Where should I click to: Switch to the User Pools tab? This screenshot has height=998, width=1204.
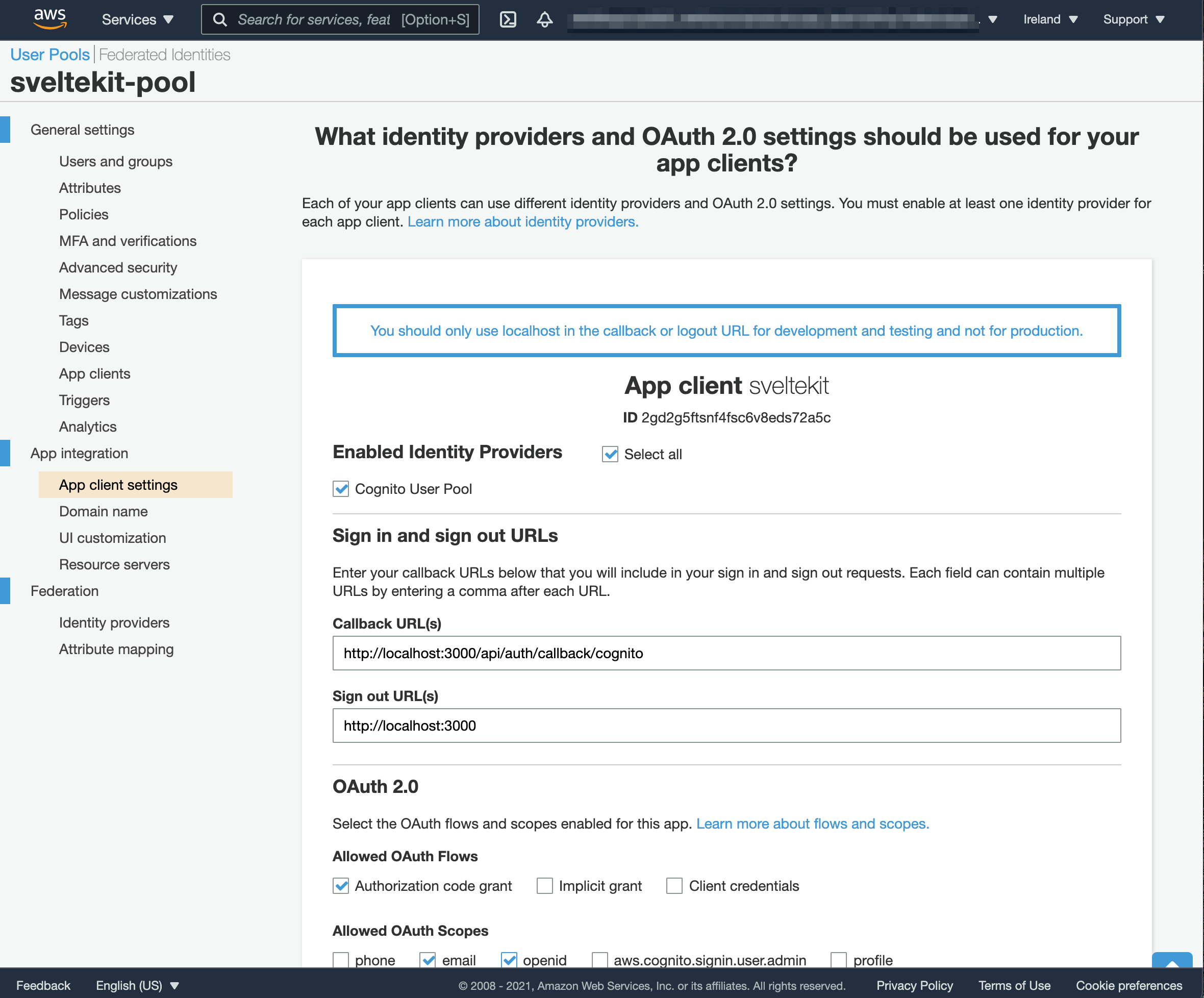pyautogui.click(x=50, y=54)
